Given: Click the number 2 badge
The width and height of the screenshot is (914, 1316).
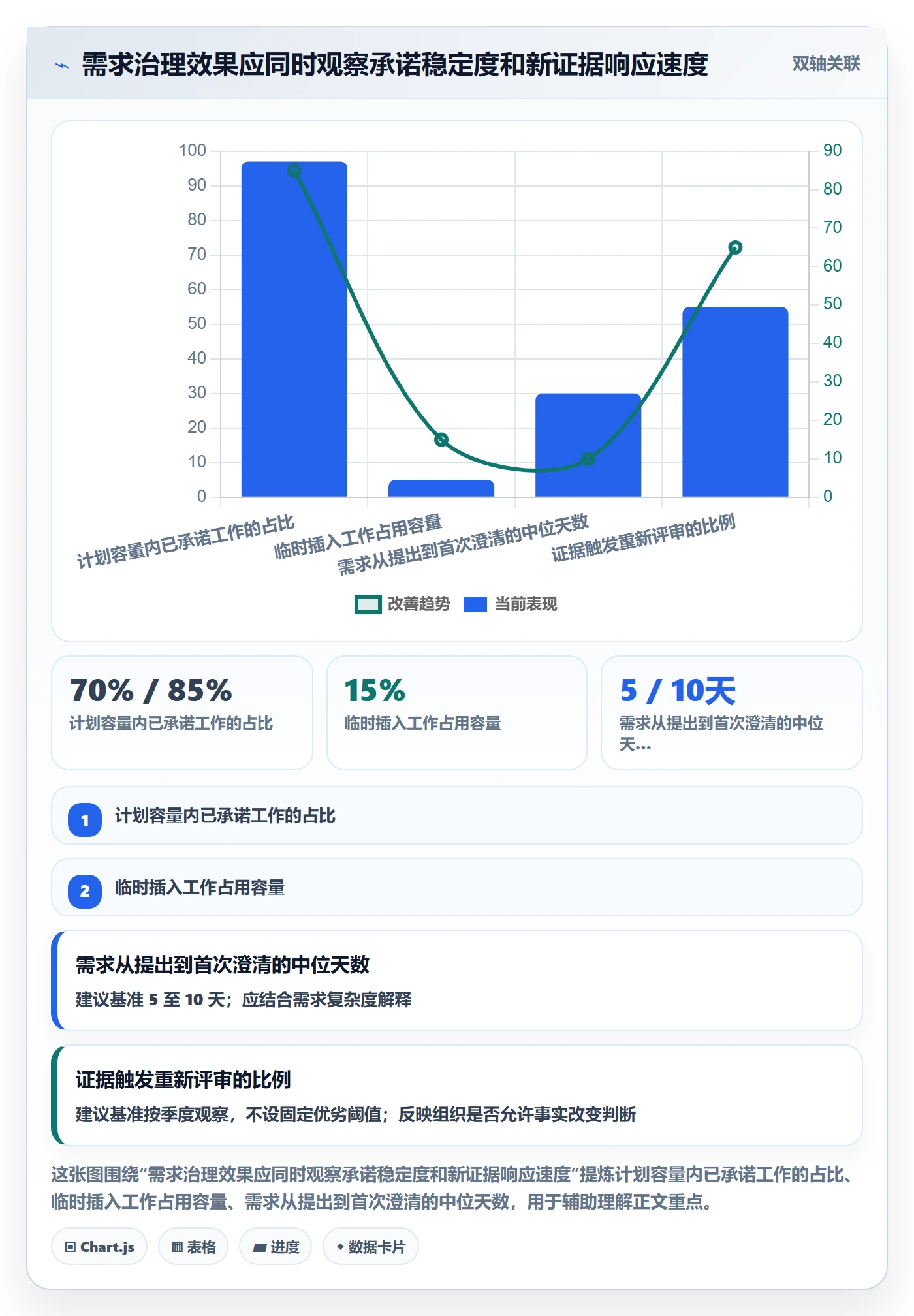Looking at the screenshot, I should pos(85,892).
